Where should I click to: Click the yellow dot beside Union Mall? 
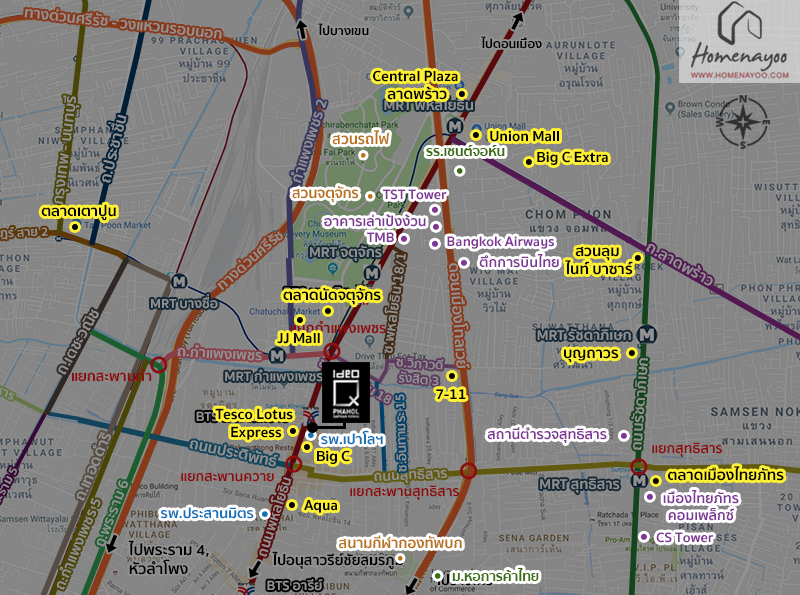click(x=476, y=135)
